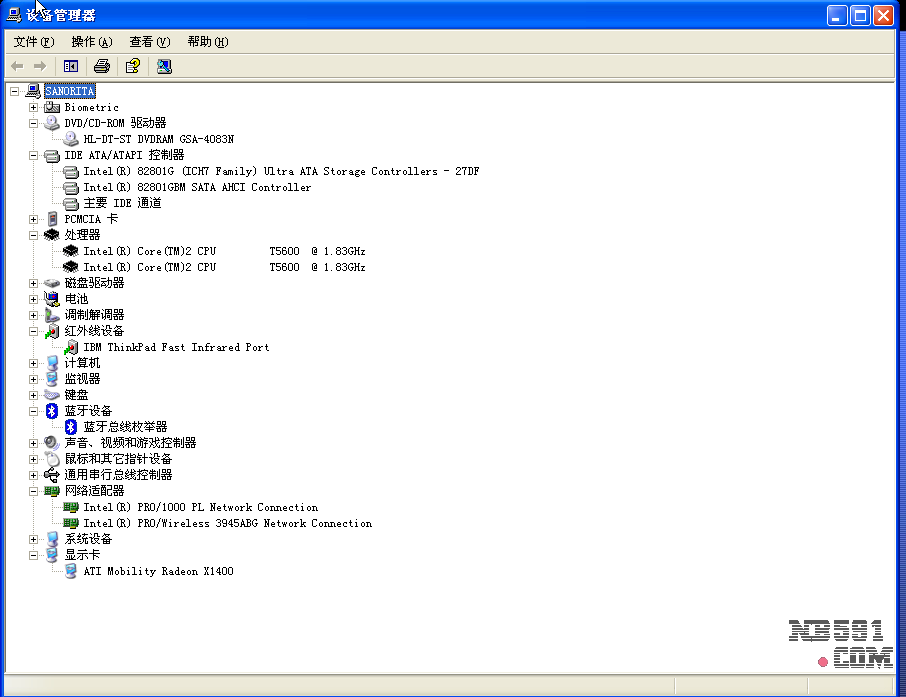Click the Properties toolbar icon with question mark
Image resolution: width=906 pixels, height=697 pixels.
(132, 66)
